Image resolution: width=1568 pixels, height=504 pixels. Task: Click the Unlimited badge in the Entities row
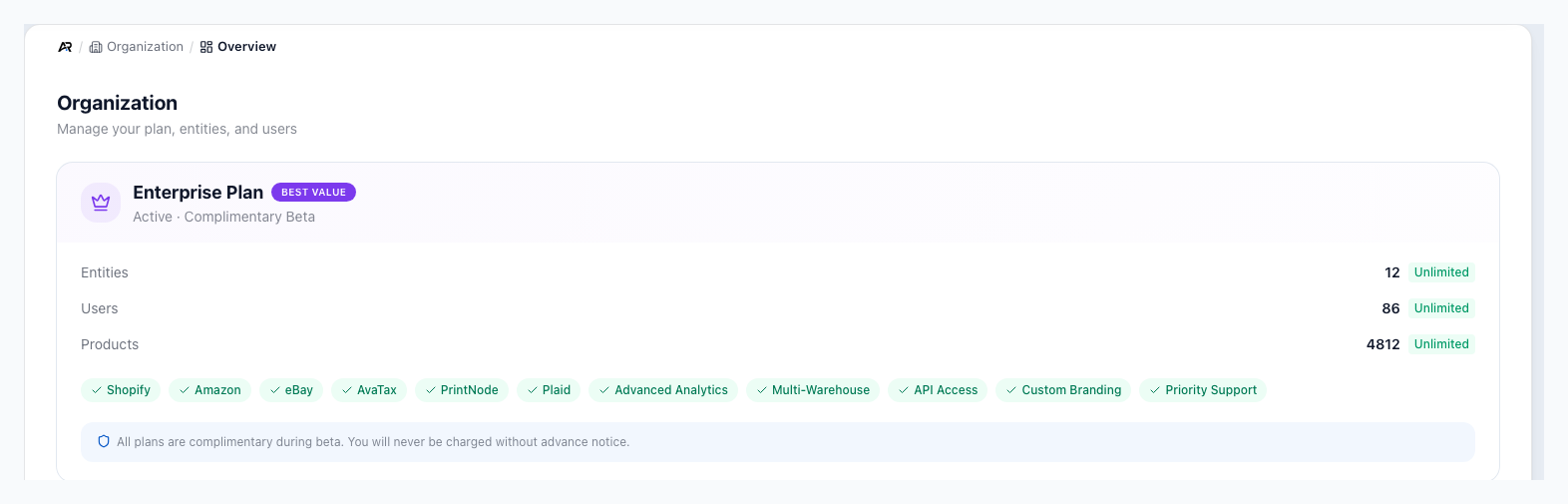point(1441,272)
